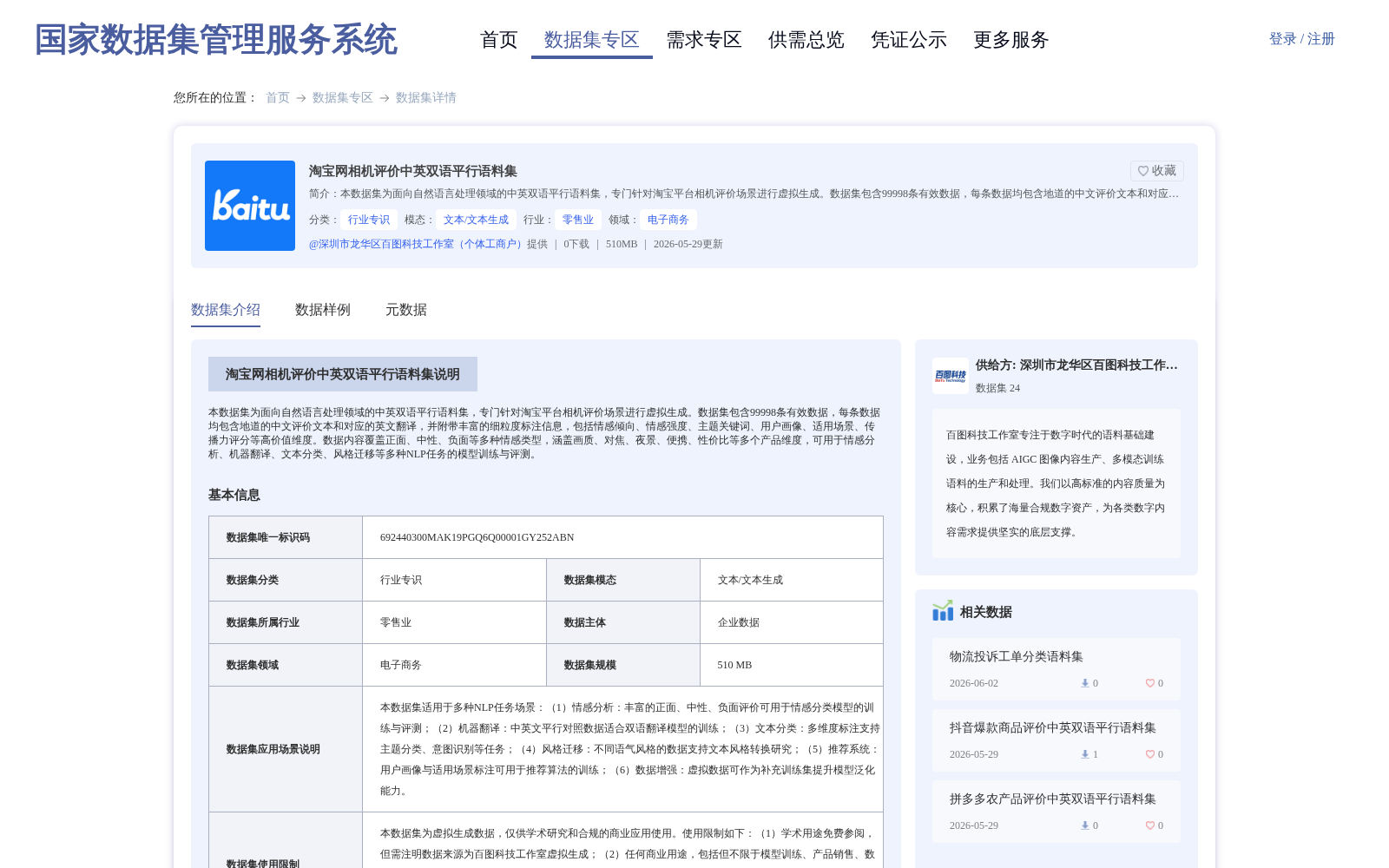Click the 电子商务 domain tag
This screenshot has height=868, width=1389.
pos(668,220)
